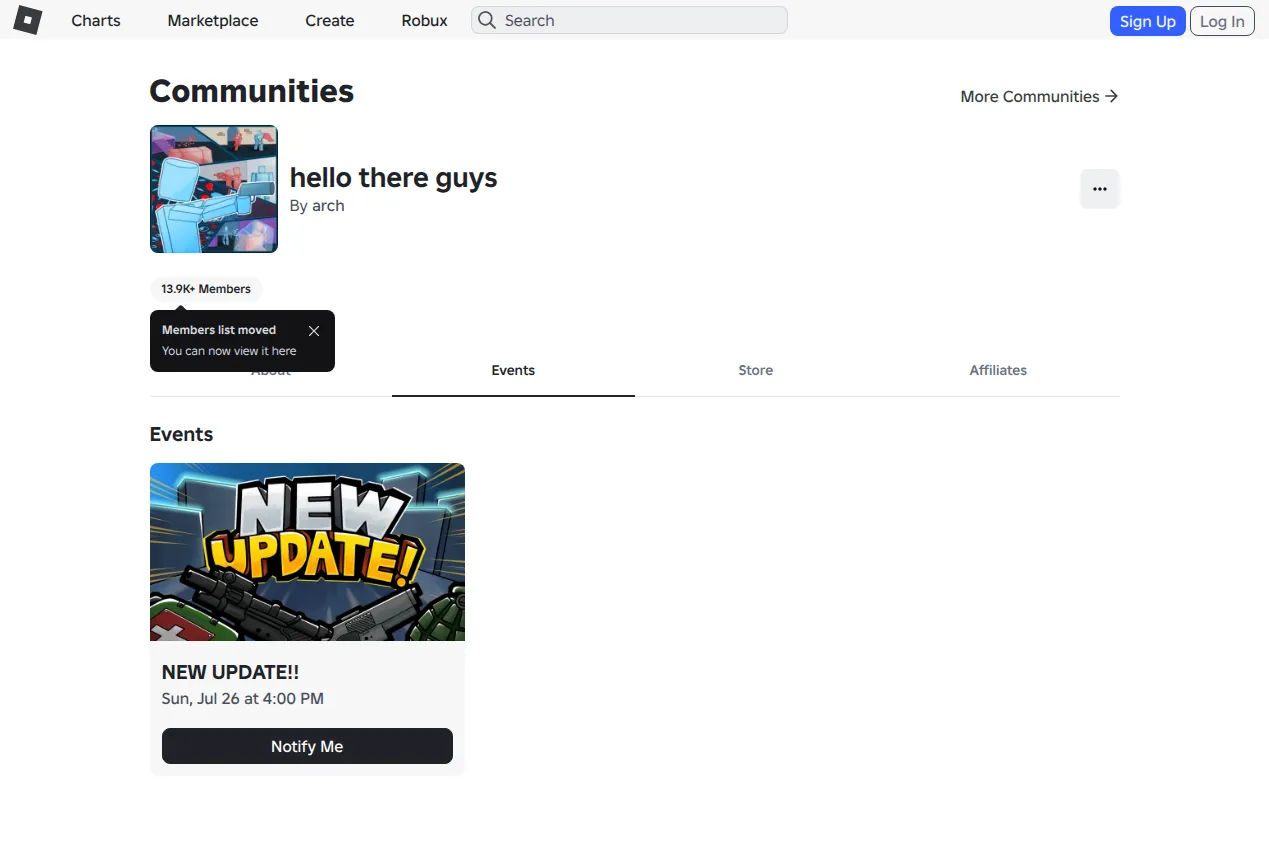Switch to the Affiliates tab

pos(998,370)
